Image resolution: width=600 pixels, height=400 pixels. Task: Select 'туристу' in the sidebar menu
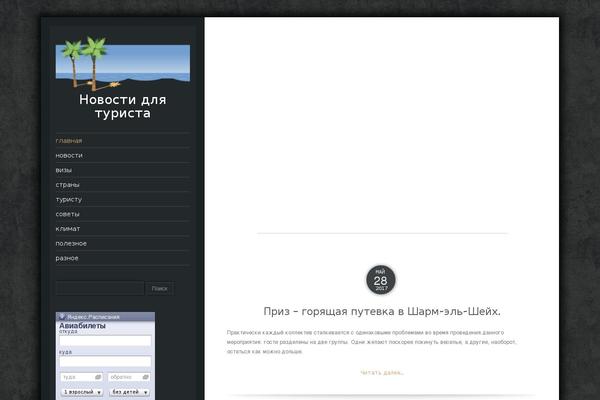click(69, 199)
